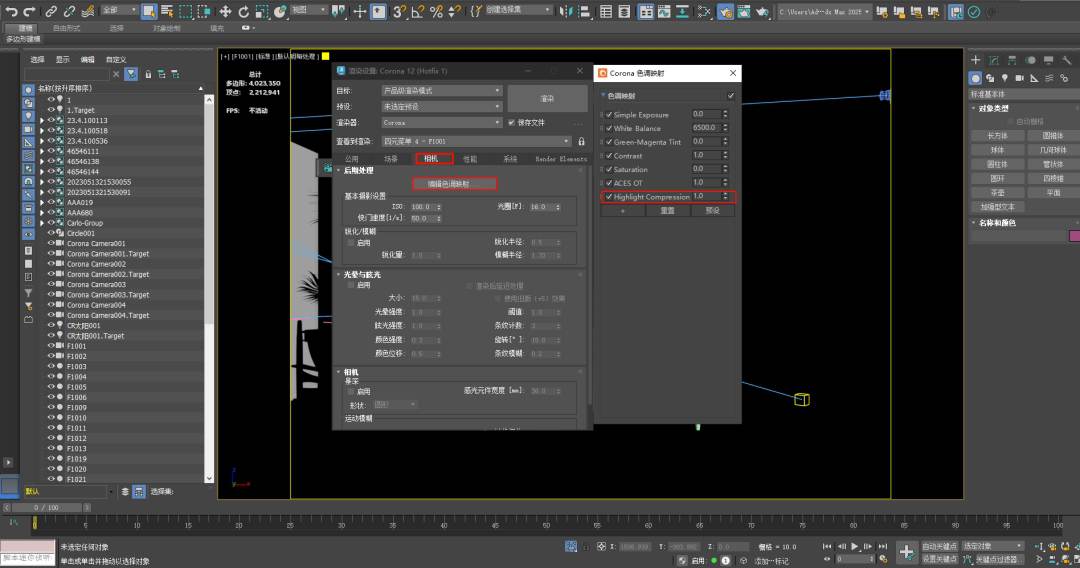Toggle the Angle Snap icon
Screen dimensions: 1080x568
417,11
